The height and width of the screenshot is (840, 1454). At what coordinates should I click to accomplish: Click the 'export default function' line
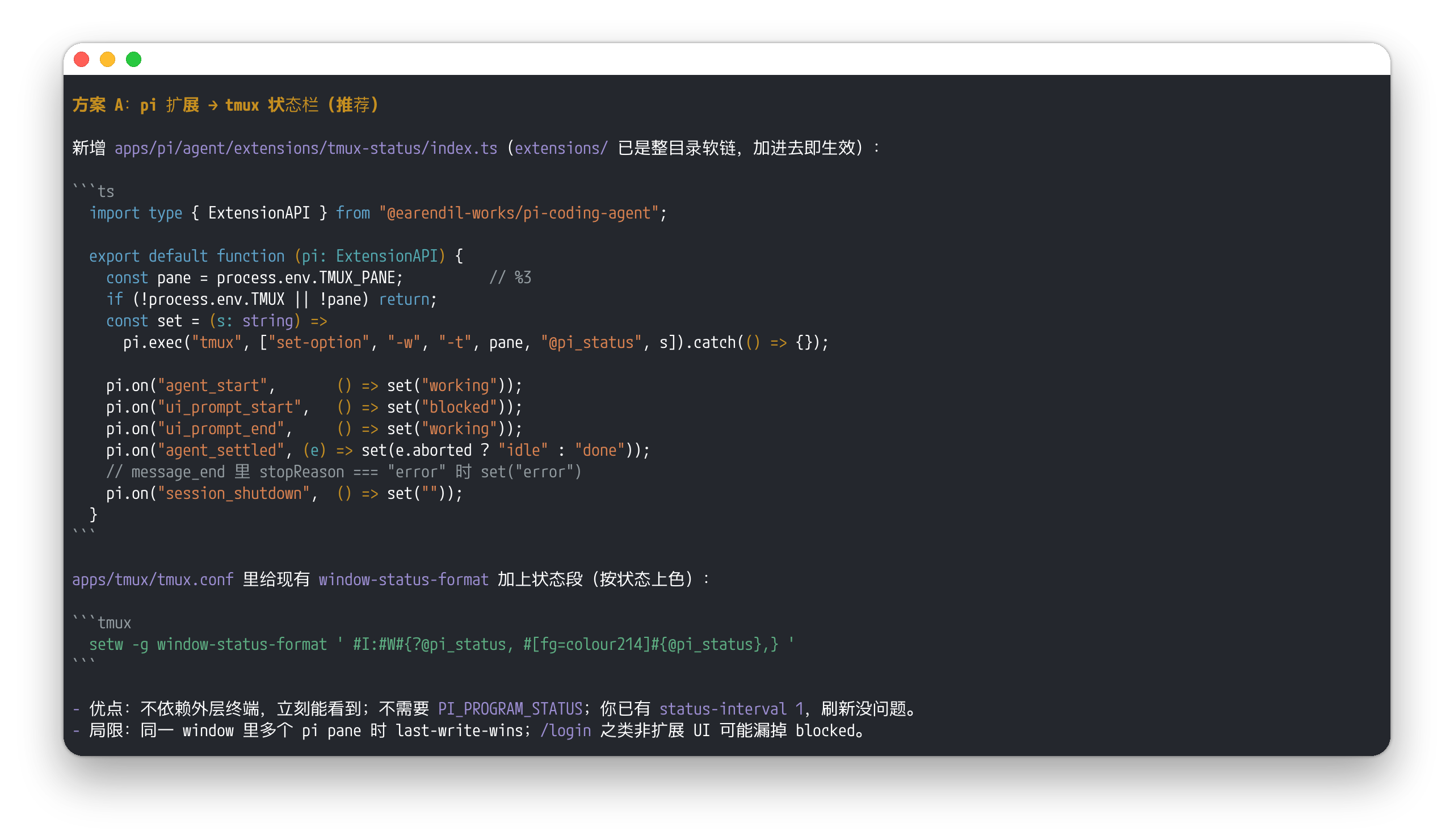[276, 256]
